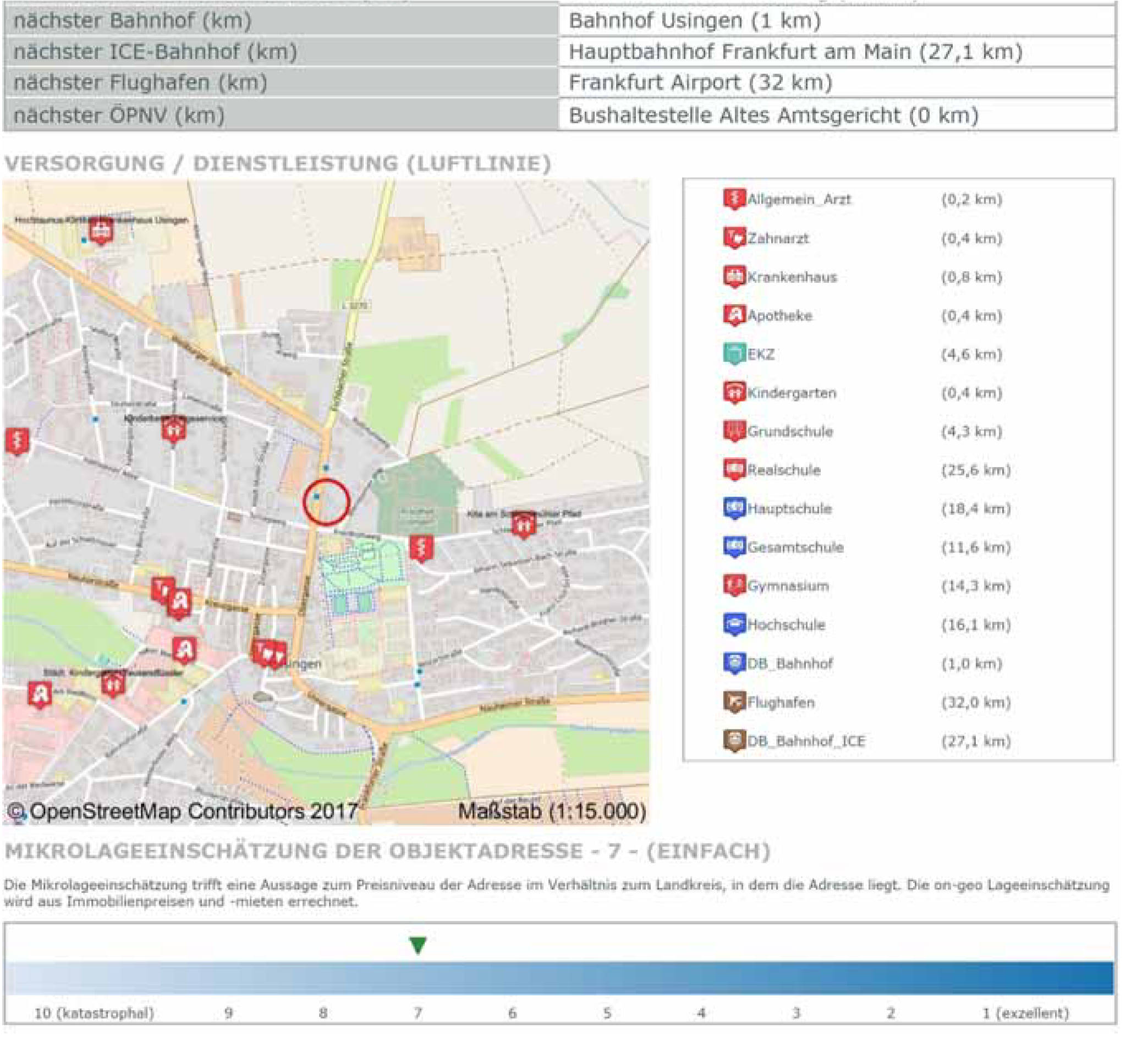The image size is (1126, 1064).
Task: Click the 'MIKROLAGEEINSCHÄTZUNG DER OBJEKTADRESSE' heading
Action: 294,851
